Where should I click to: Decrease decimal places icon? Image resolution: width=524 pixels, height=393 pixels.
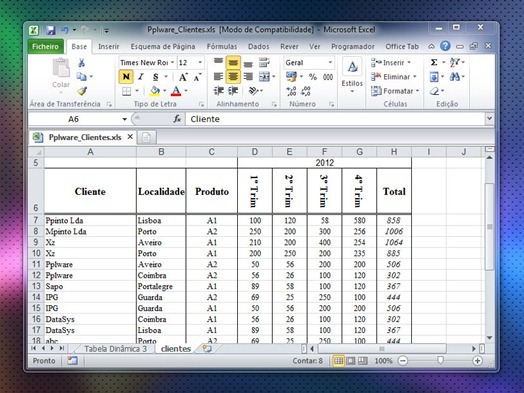pyautogui.click(x=306, y=91)
